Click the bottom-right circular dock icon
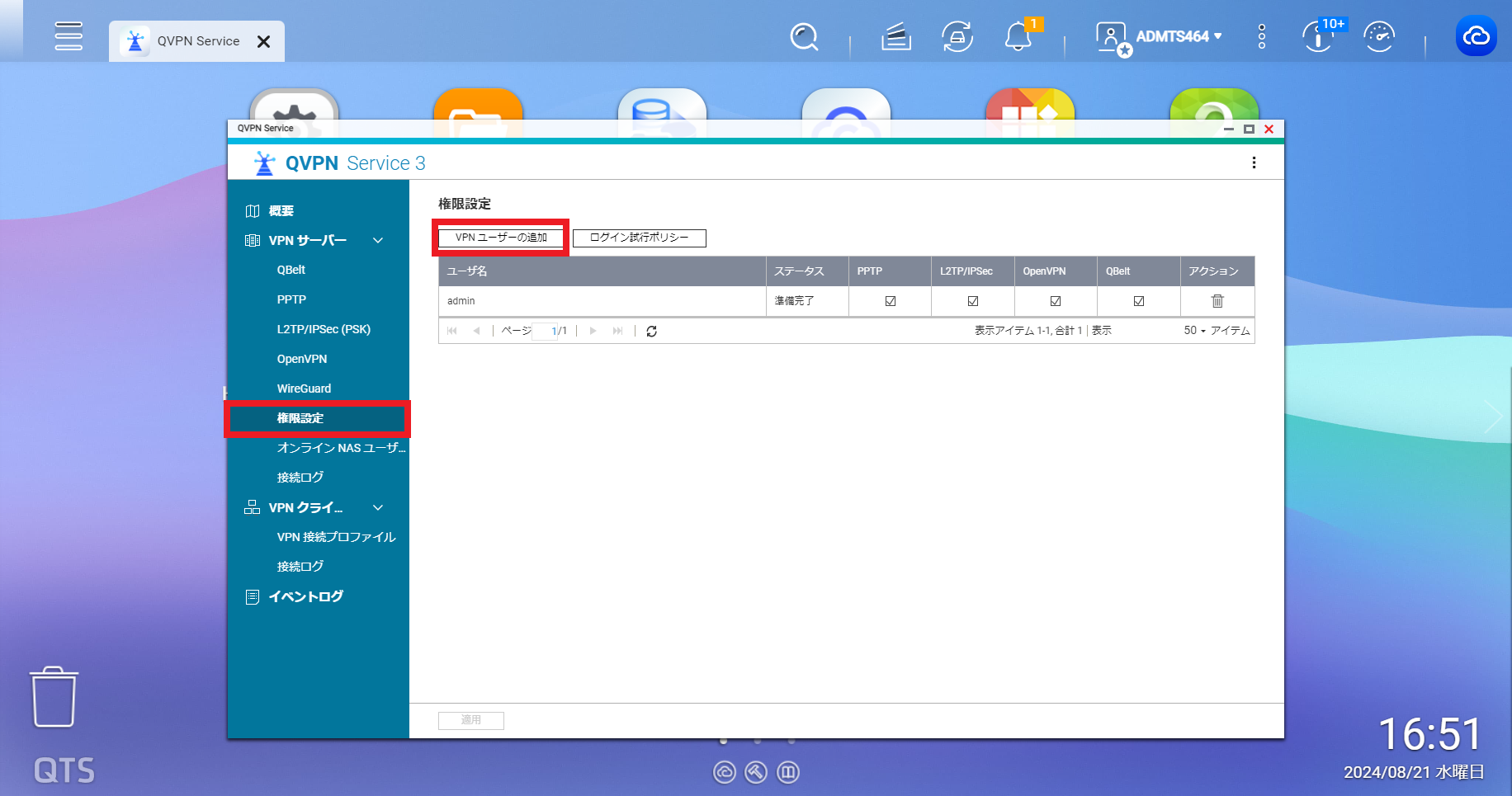1512x796 pixels. [788, 772]
